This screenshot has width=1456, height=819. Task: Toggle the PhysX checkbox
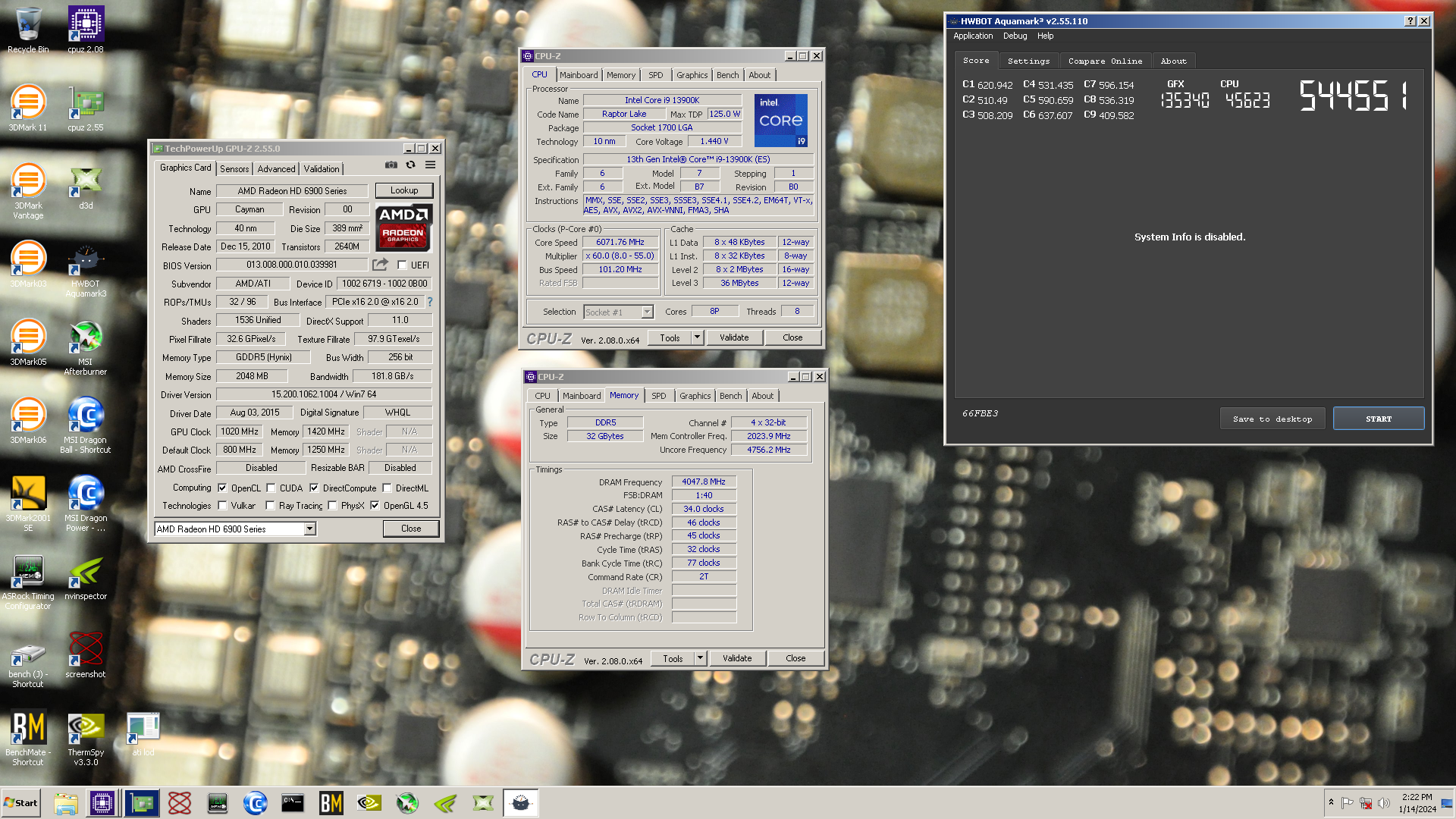coord(332,506)
